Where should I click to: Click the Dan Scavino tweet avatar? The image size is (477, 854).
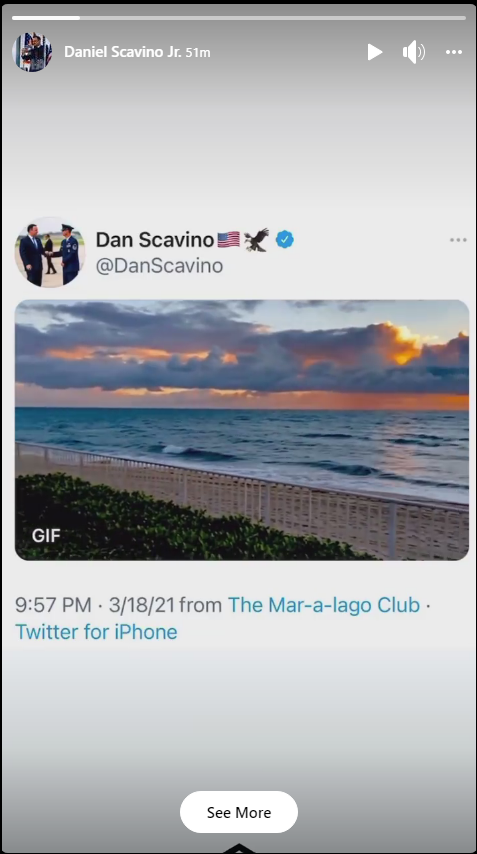click(x=50, y=253)
